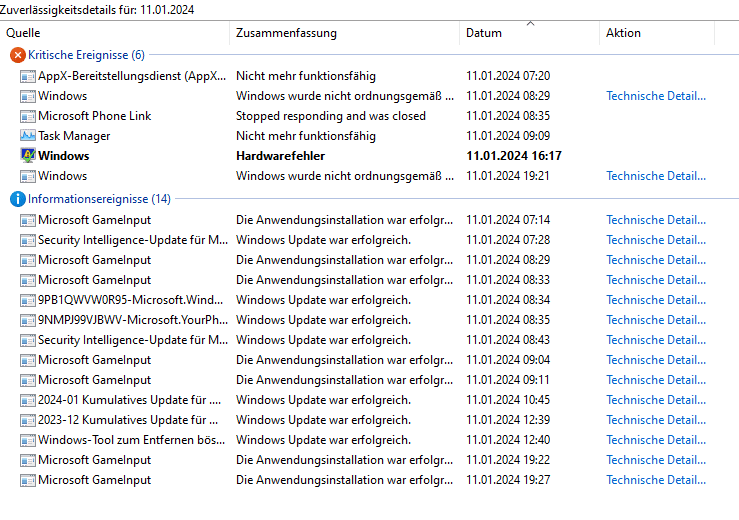Click the Windows-Tool zum Entfernen source name
Screen dimensions: 739x520
[x=131, y=440]
